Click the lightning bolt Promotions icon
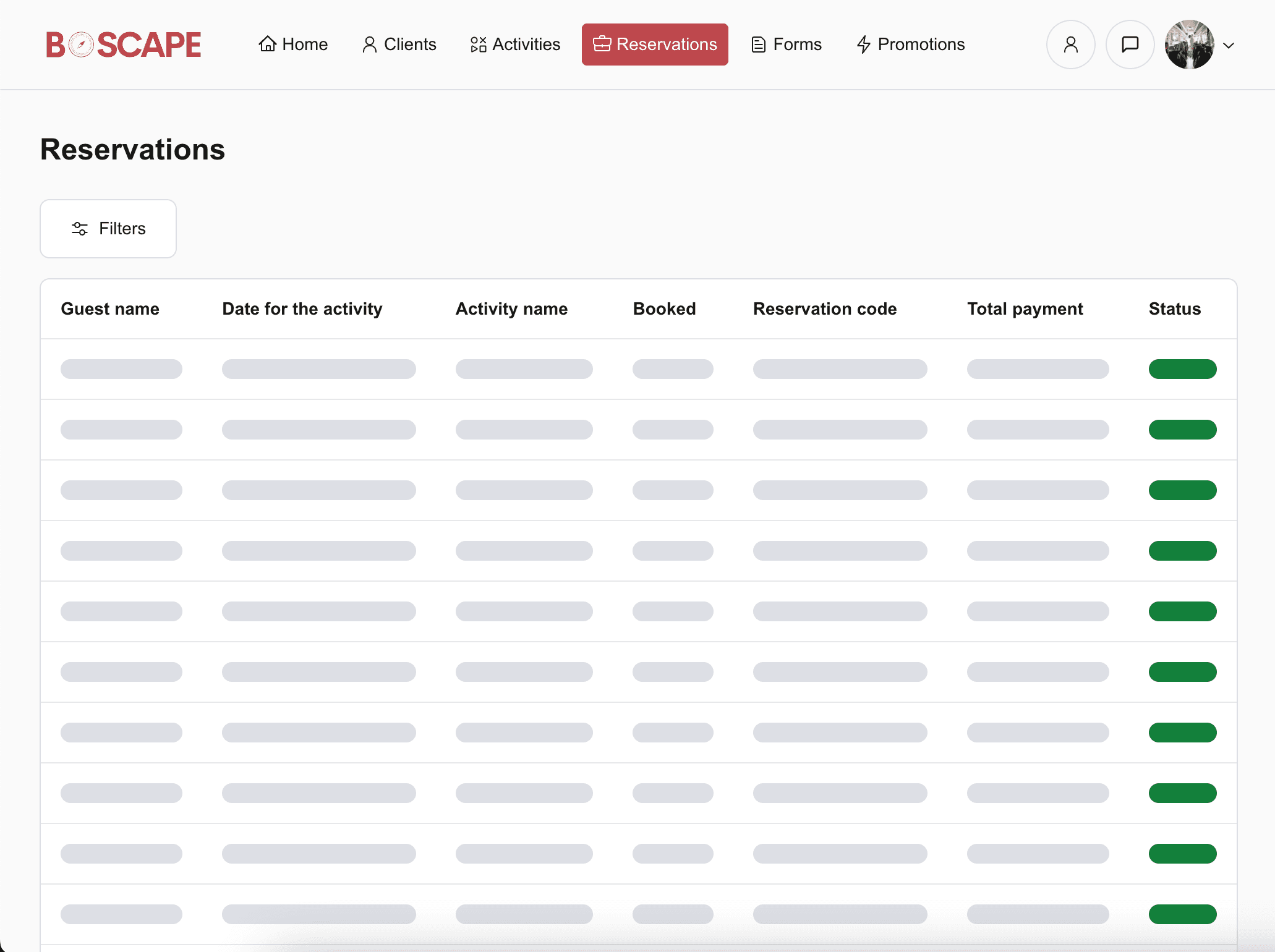Screen dimensions: 1275x952 click(x=863, y=45)
